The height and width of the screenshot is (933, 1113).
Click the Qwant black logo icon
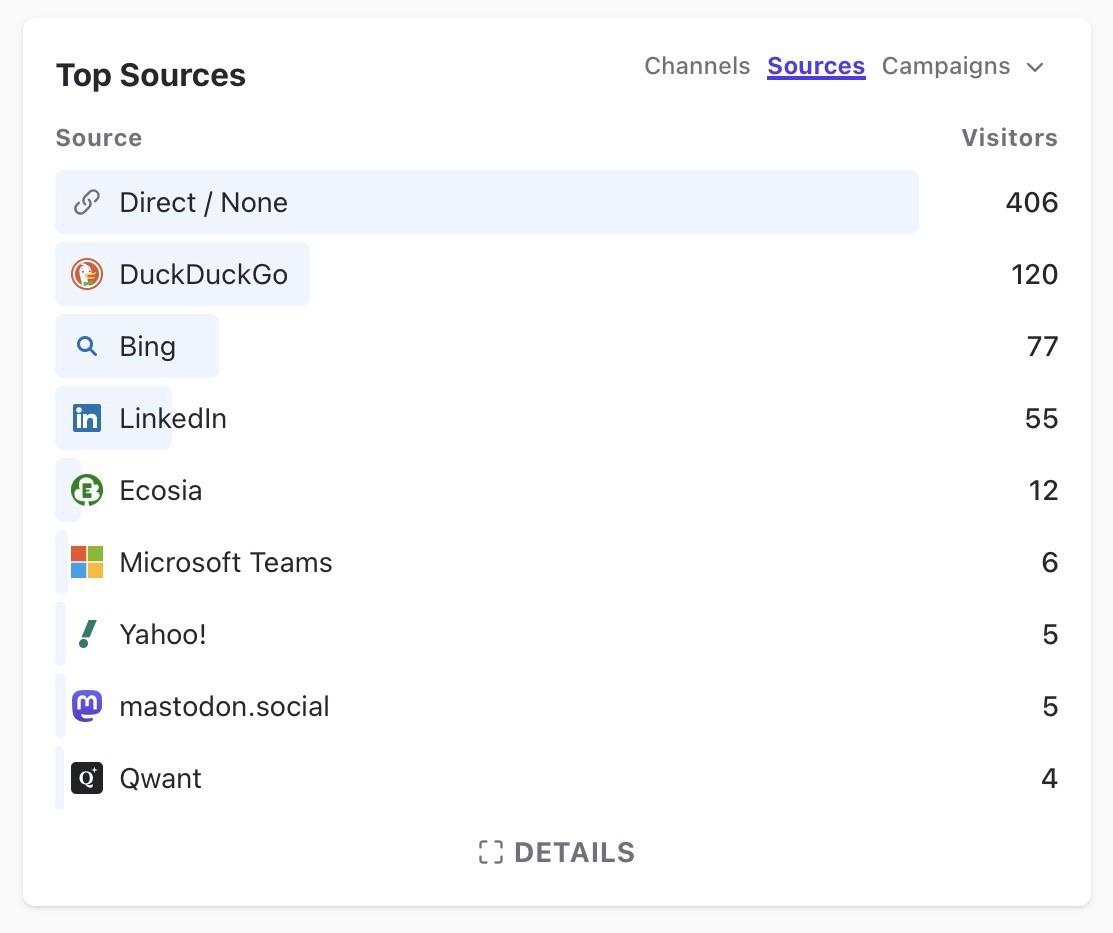87,779
